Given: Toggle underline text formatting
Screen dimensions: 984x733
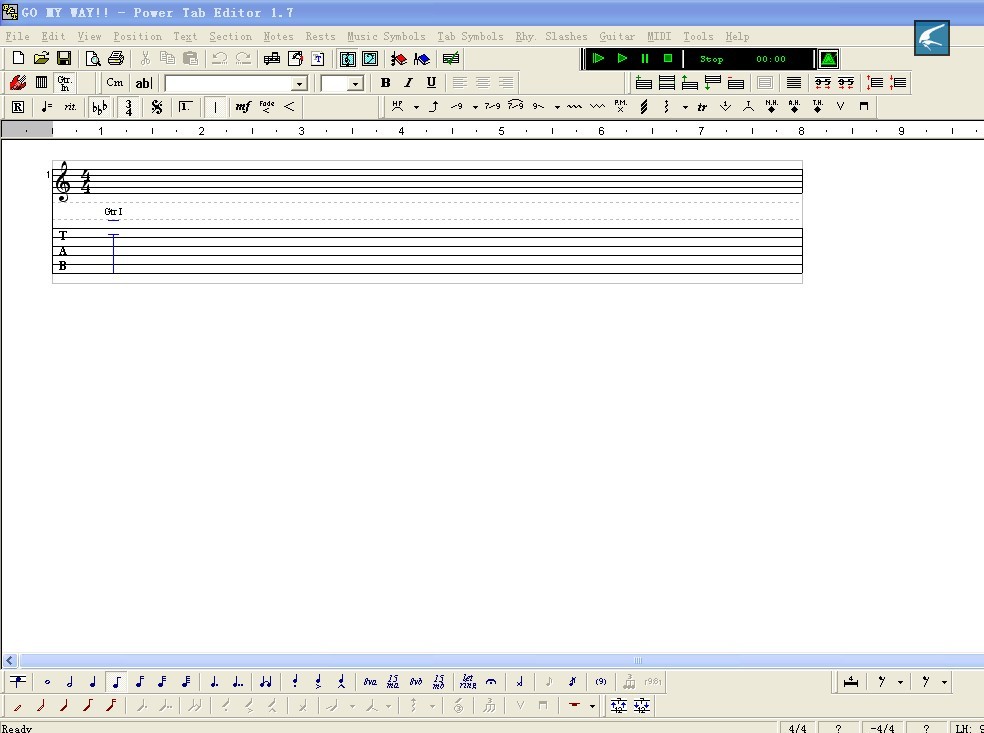Looking at the screenshot, I should pos(431,82).
